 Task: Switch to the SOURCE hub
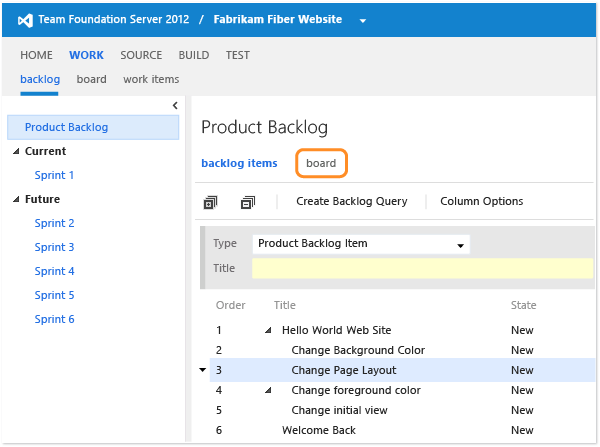(141, 55)
